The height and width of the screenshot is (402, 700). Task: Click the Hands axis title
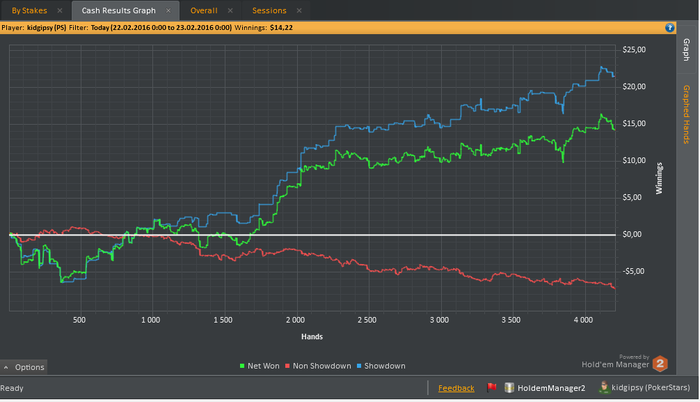(312, 337)
